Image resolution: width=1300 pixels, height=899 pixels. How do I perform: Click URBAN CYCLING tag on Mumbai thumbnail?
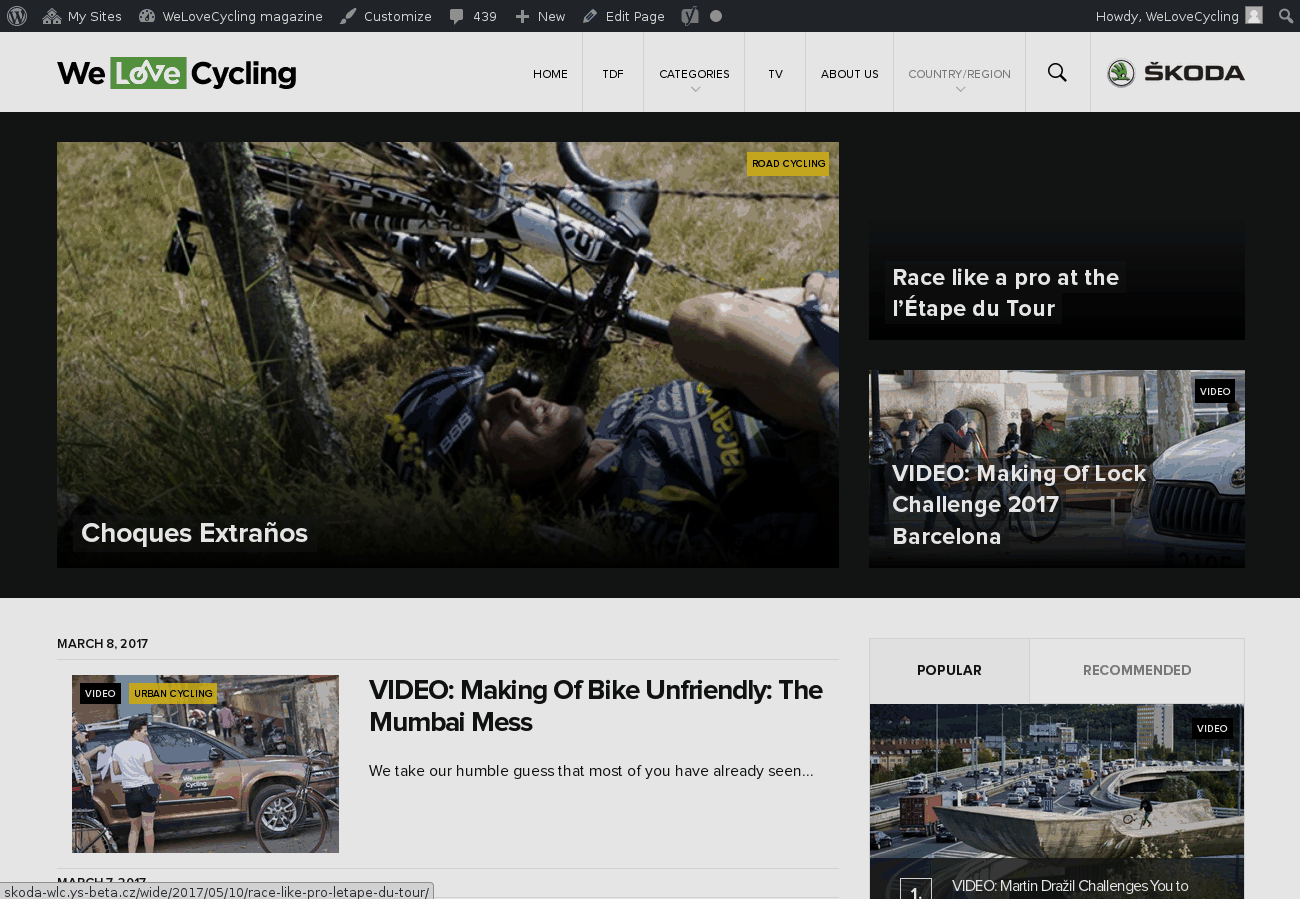(x=173, y=694)
